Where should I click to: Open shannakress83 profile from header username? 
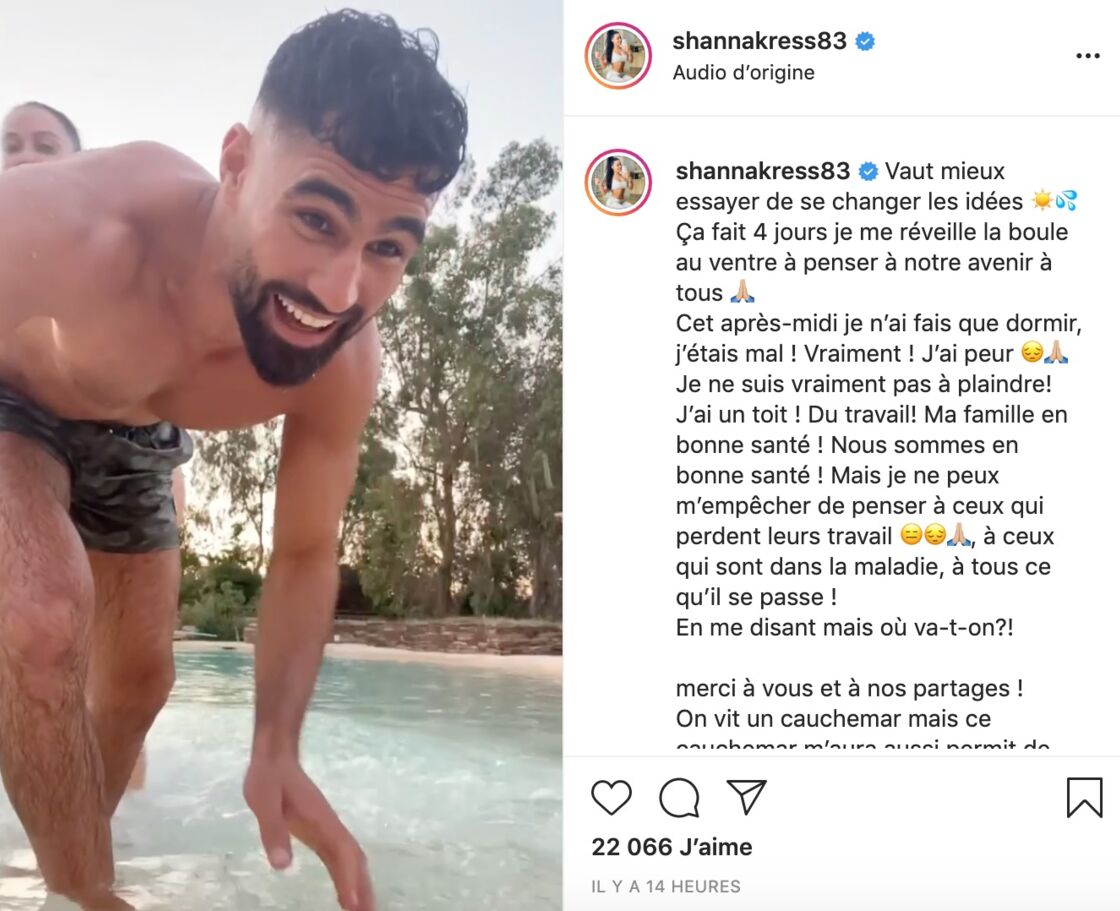[759, 41]
